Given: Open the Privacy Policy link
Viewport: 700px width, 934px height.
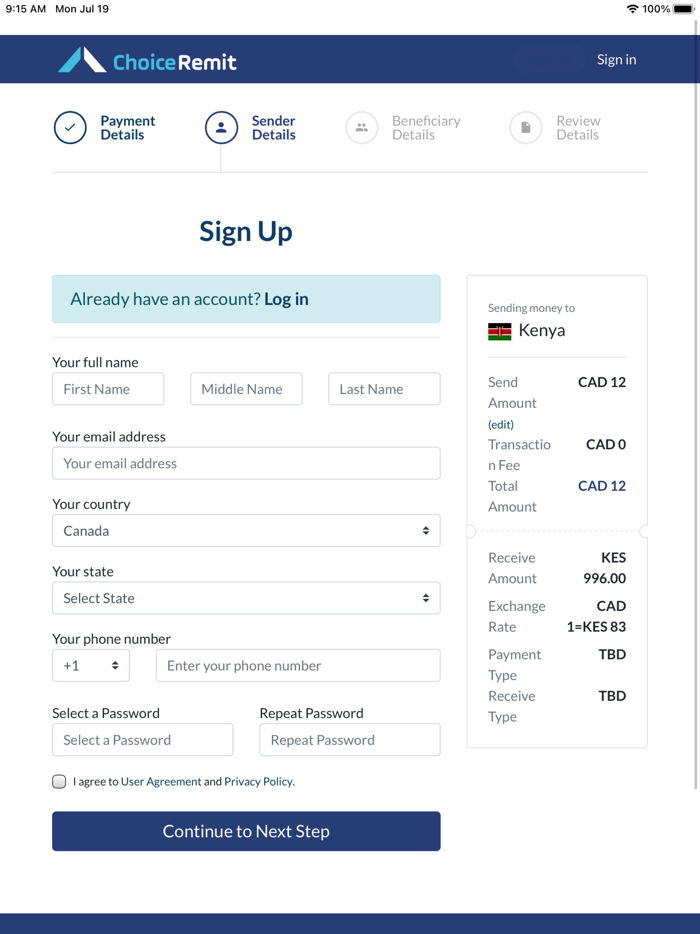Looking at the screenshot, I should [x=258, y=781].
